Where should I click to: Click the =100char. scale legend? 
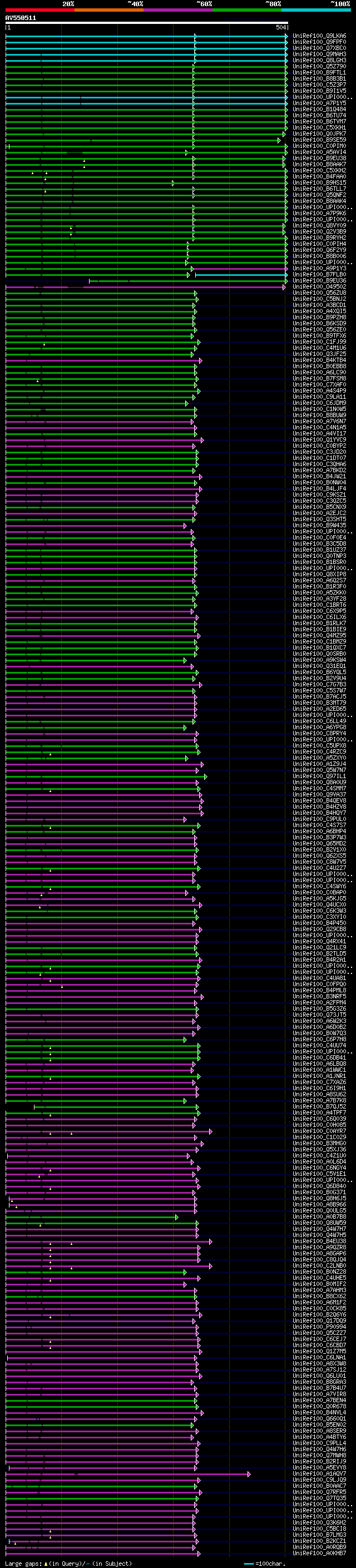[x=264, y=1563]
